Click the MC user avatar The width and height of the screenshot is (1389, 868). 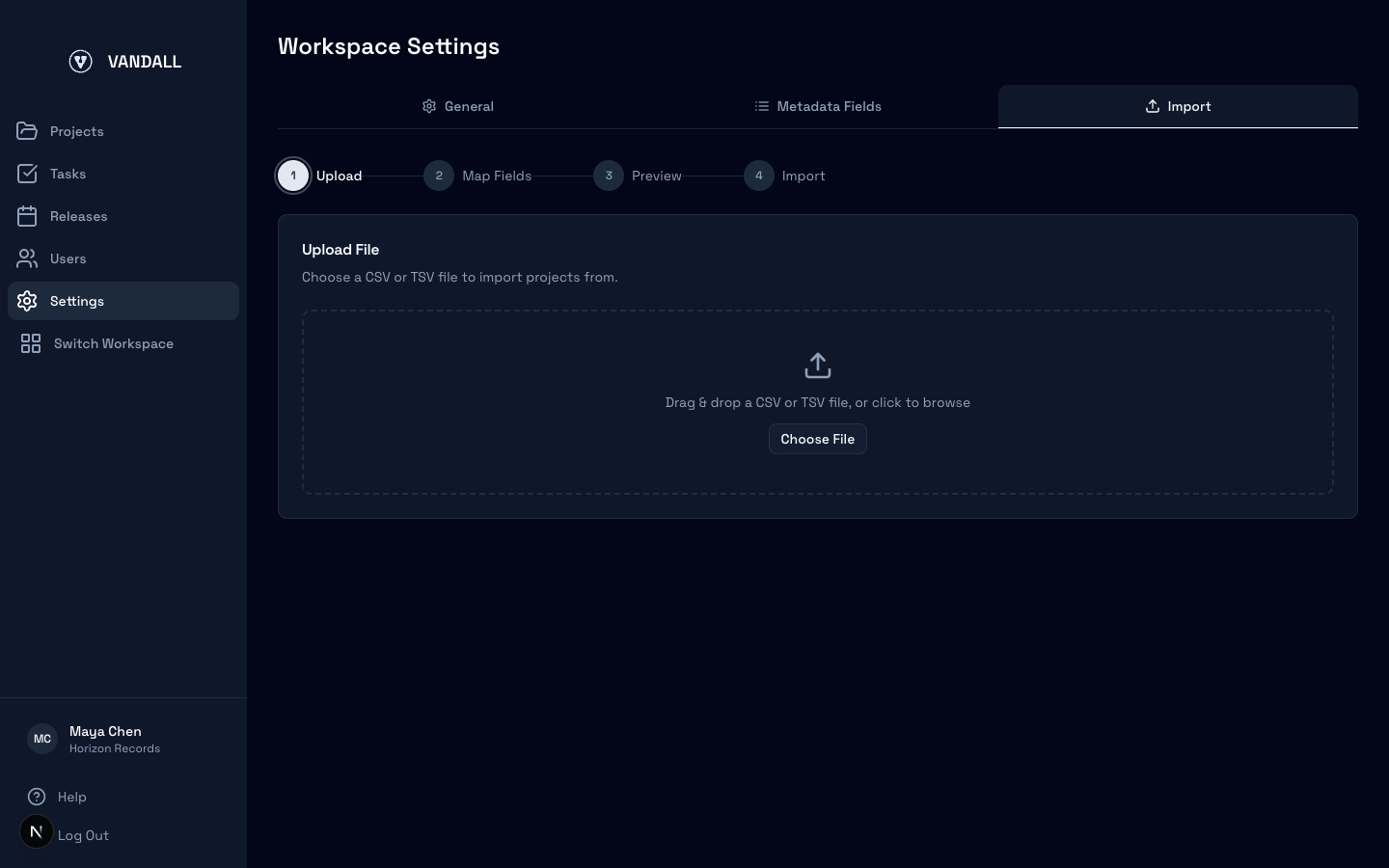(42, 739)
